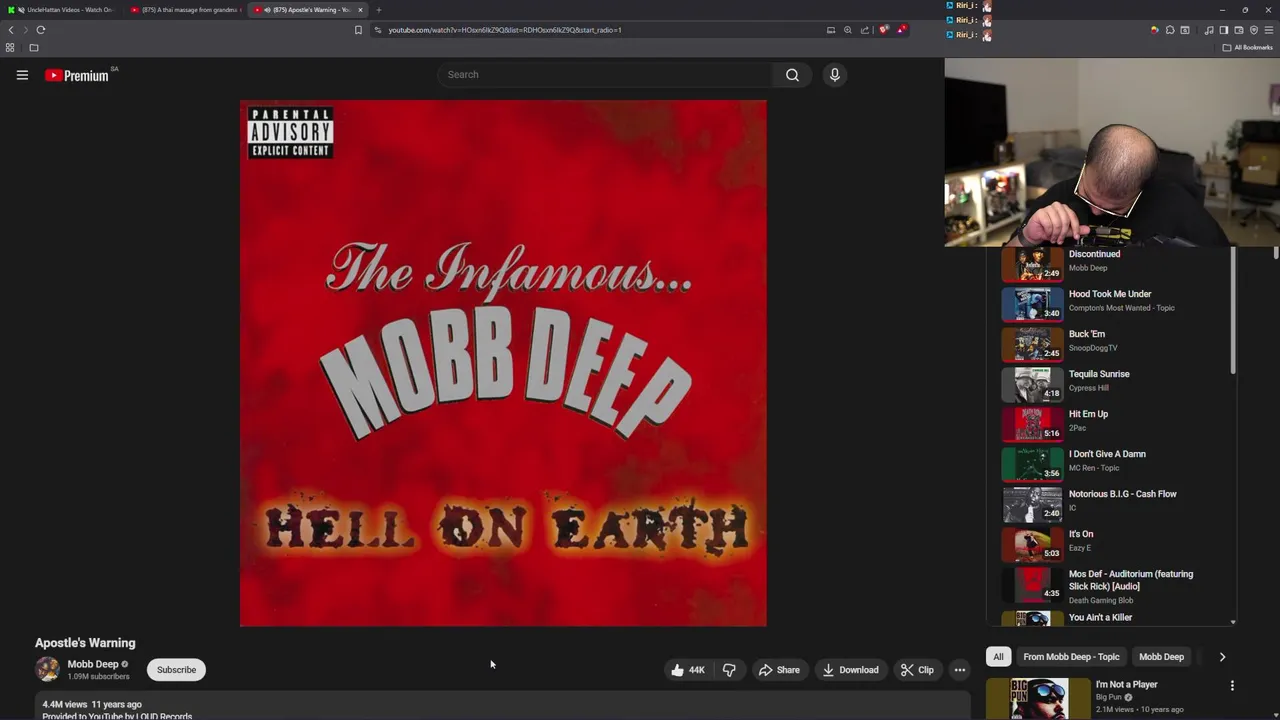Dislike the video using thumbs-down icon
Screen dimensions: 1280x720
[x=729, y=670]
